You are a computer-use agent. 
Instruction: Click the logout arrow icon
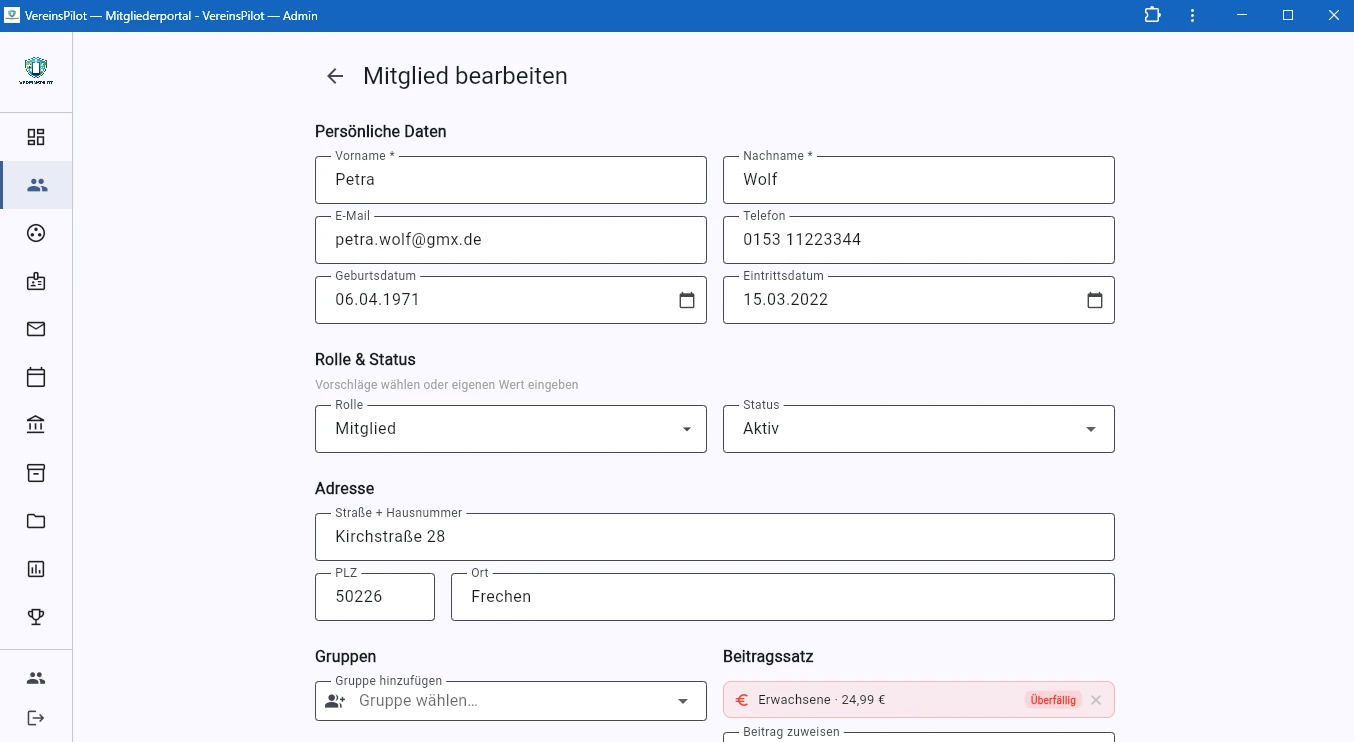(x=36, y=718)
